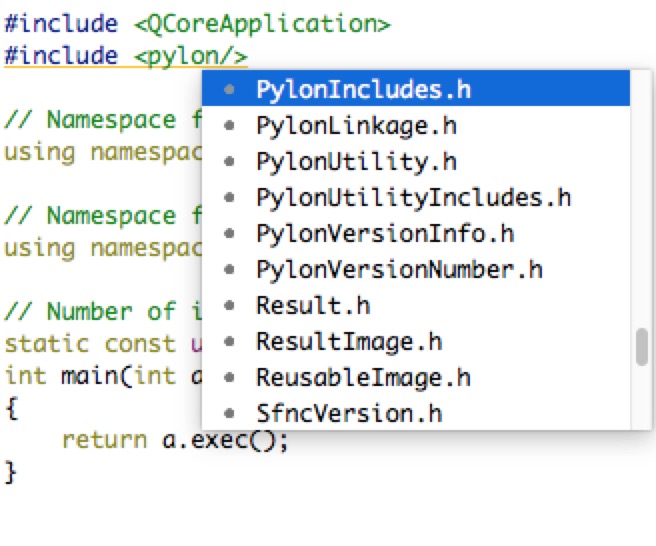
Task: Click 'int main(int' function signature
Action: [103, 376]
